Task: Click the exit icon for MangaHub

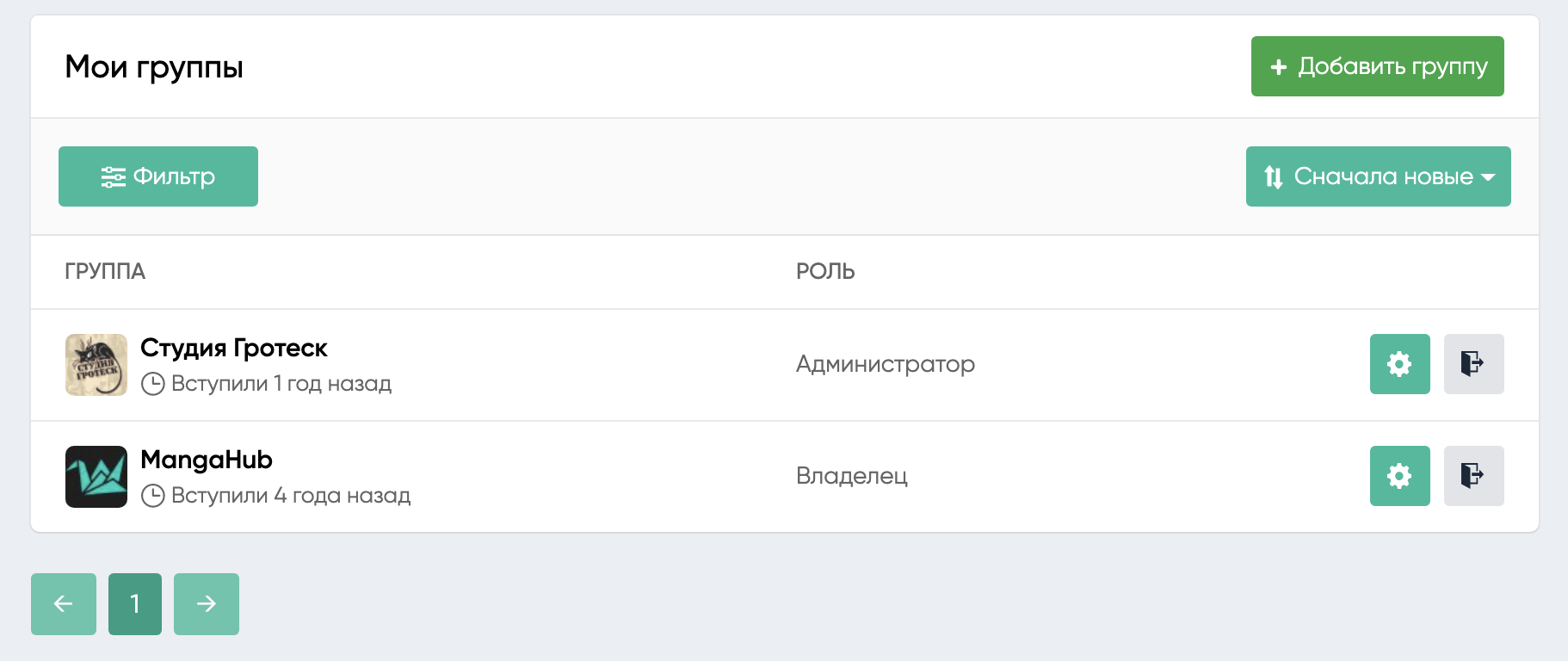Action: tap(1473, 476)
